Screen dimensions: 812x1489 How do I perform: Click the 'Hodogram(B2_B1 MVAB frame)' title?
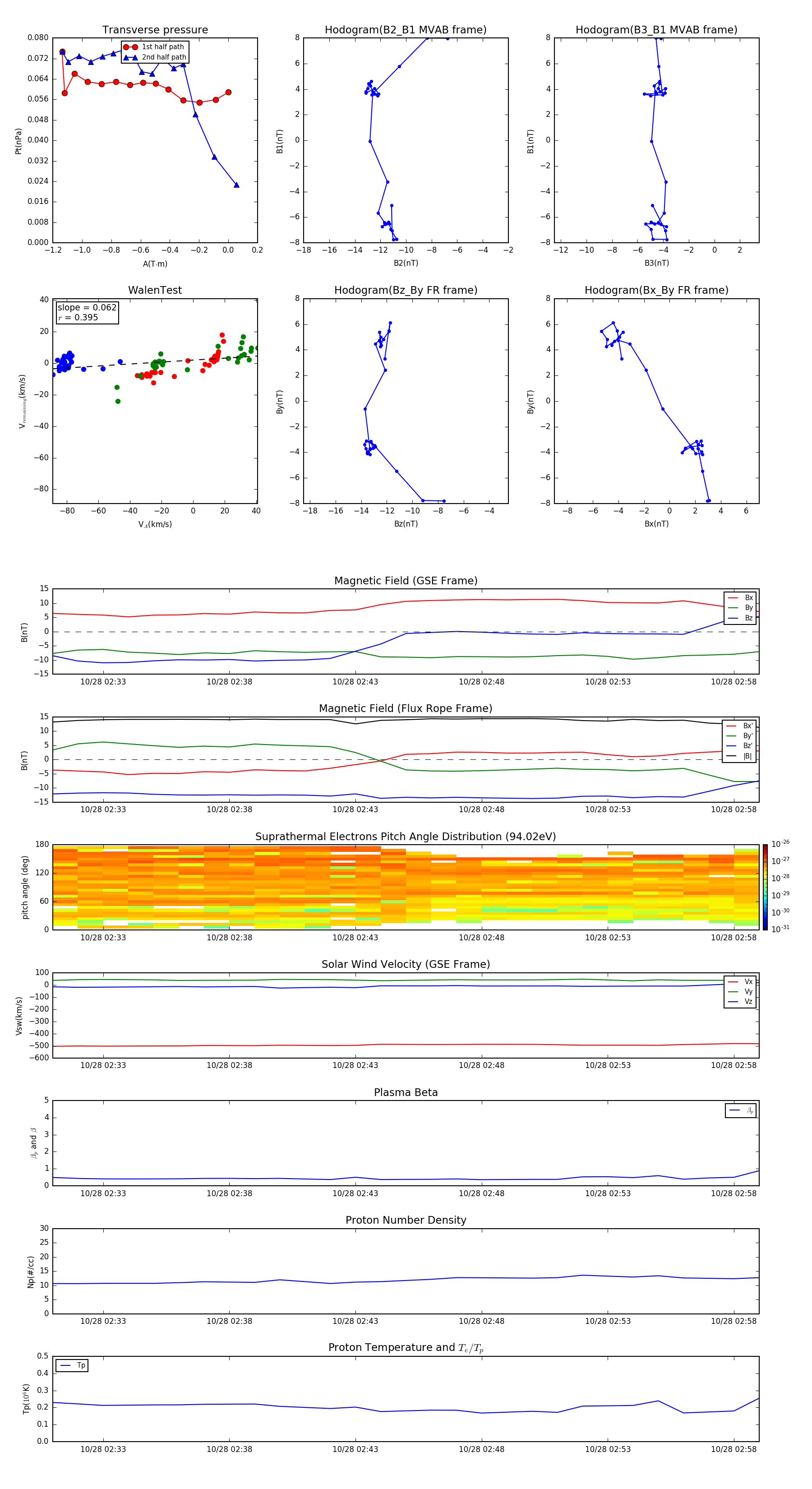[406, 30]
